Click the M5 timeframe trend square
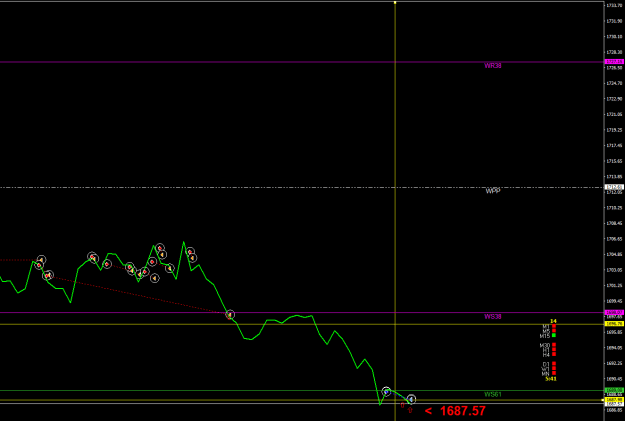The width and height of the screenshot is (625, 421). [x=554, y=331]
